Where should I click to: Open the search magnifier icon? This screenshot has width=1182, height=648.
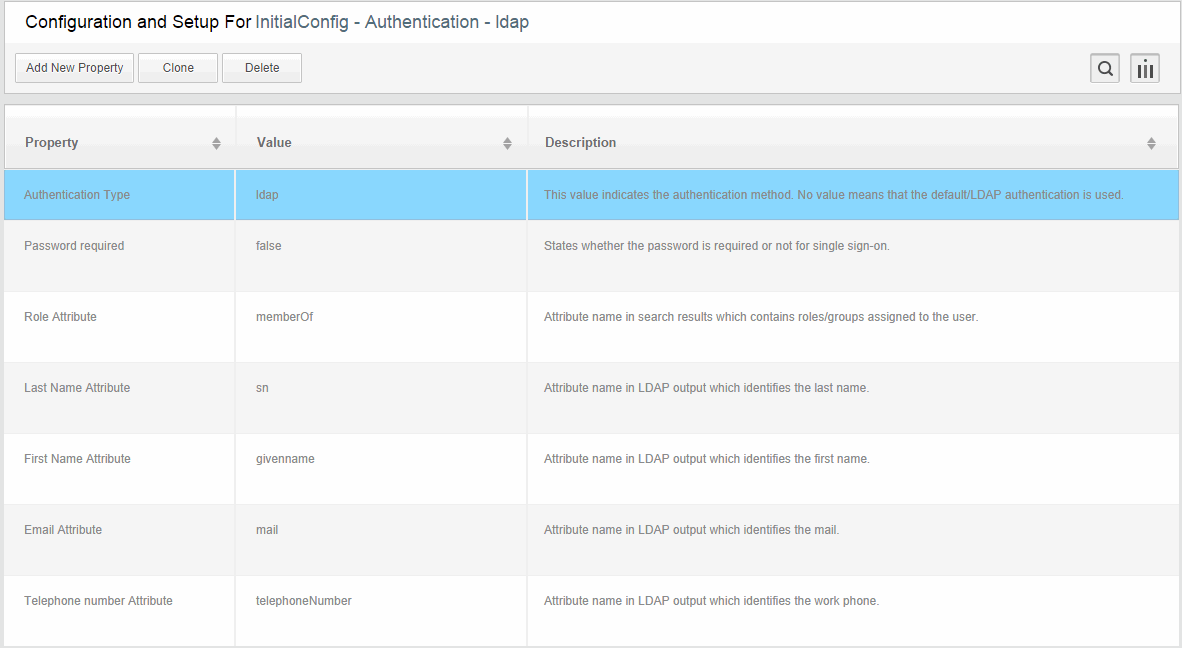click(x=1105, y=69)
